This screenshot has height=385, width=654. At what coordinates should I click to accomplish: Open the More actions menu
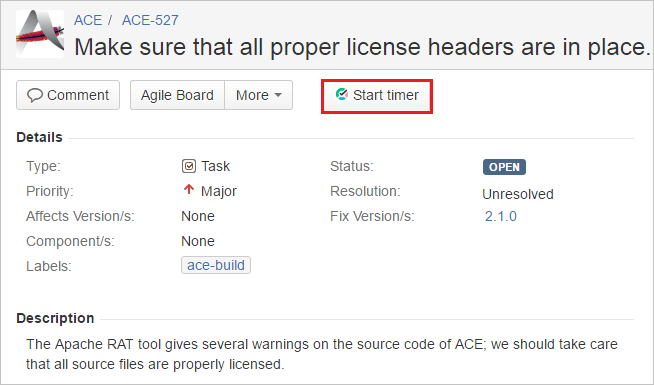(259, 95)
